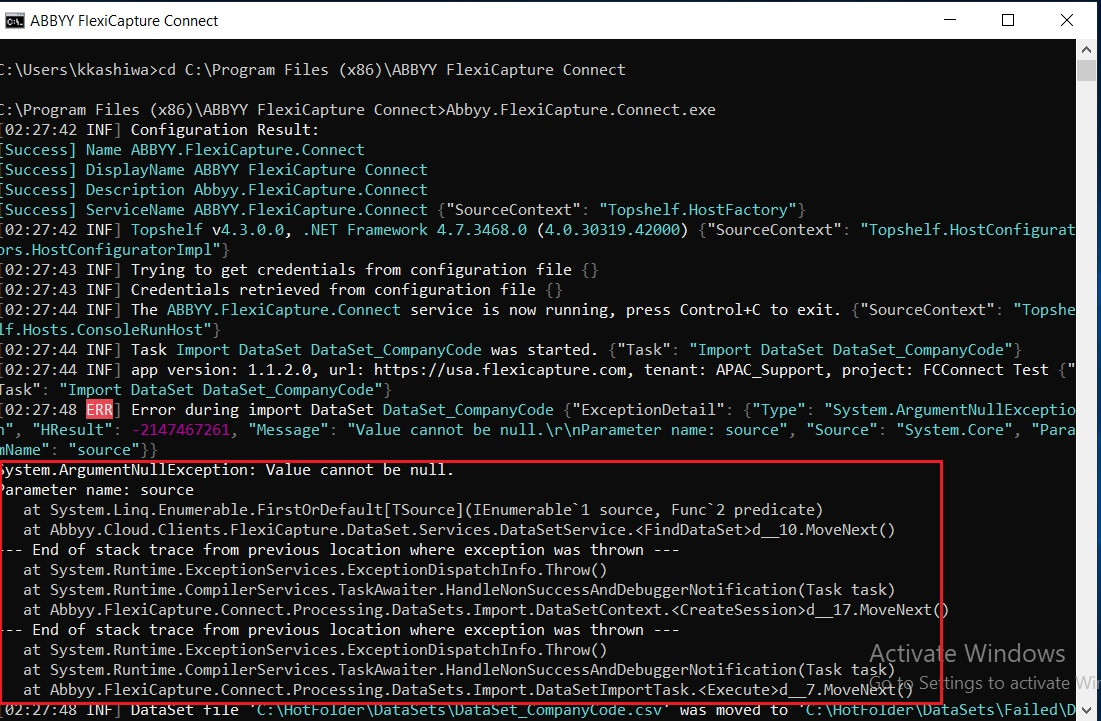This screenshot has width=1101, height=721.
Task: Click 'Topshelf v4.3.0.0' version text
Action: pos(207,230)
